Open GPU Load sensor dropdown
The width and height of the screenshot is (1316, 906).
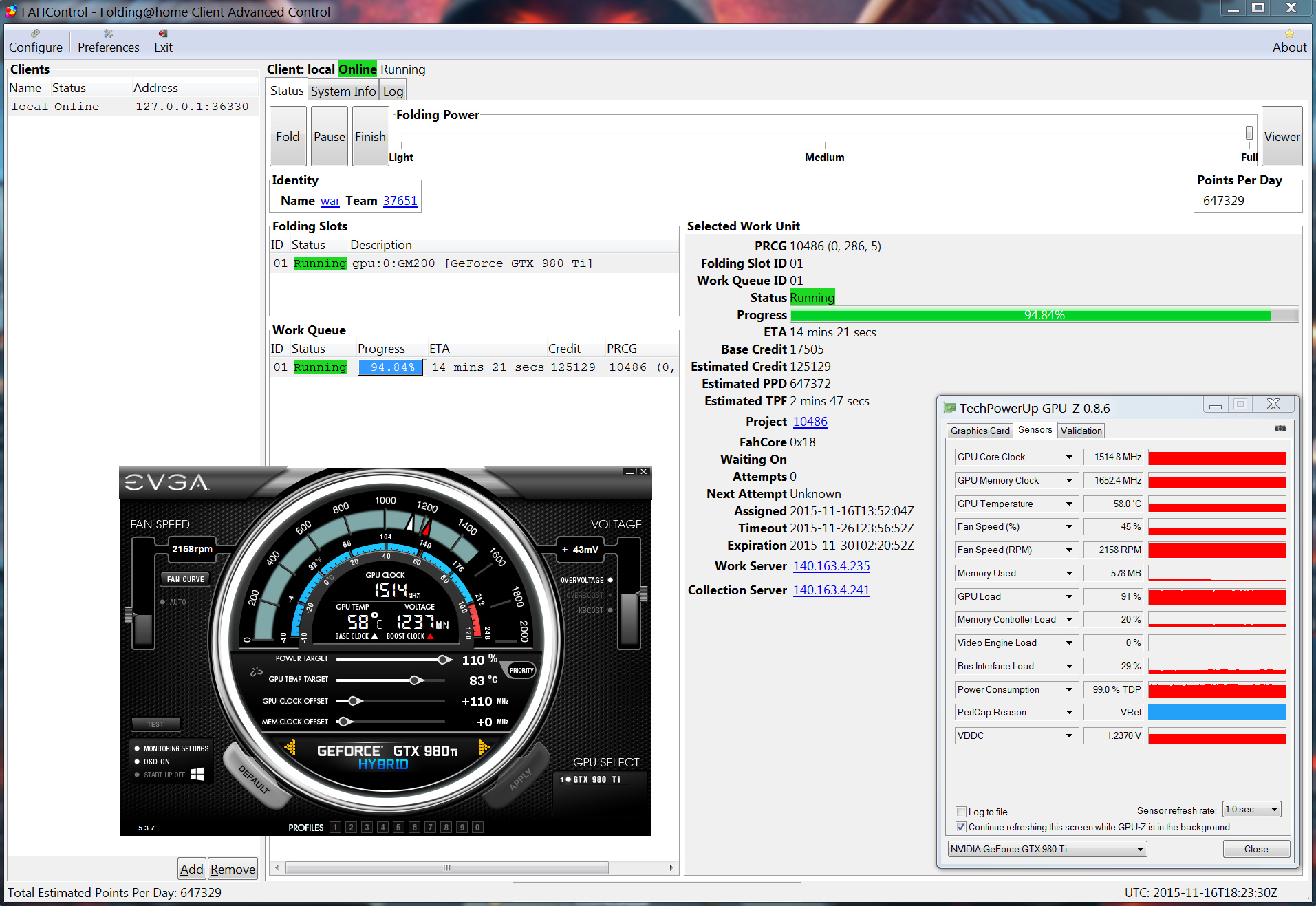(1069, 596)
